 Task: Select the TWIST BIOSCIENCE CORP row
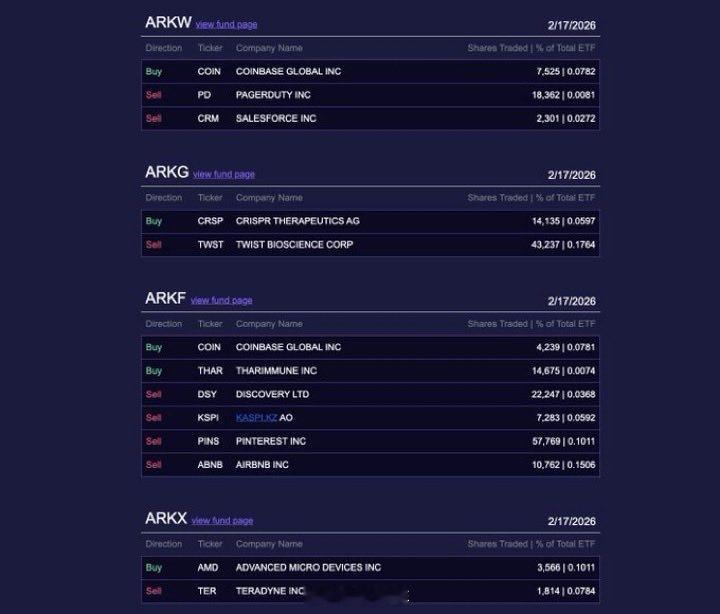point(371,245)
